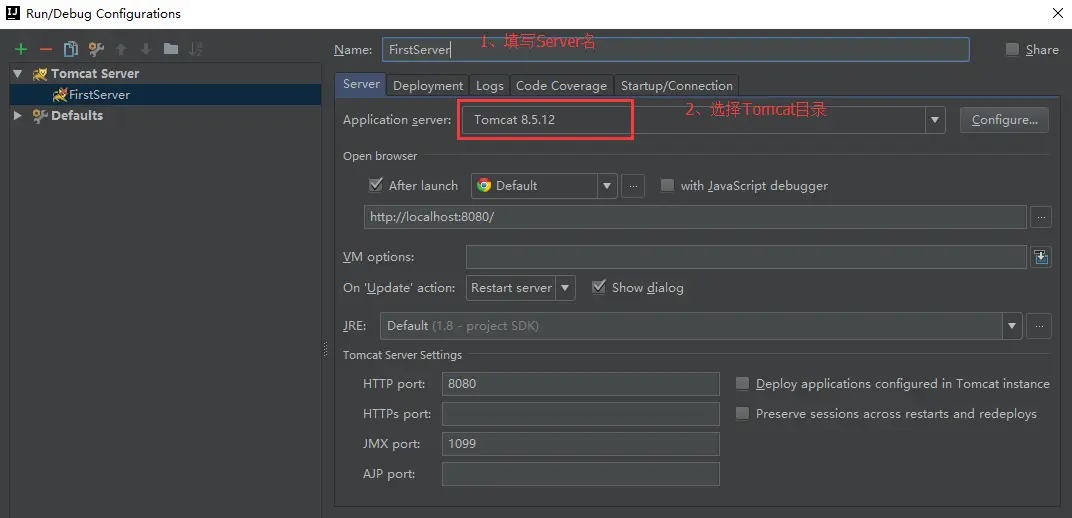The image size is (1072, 518).
Task: Click the 'Open browser' section heading
Action: pos(380,156)
